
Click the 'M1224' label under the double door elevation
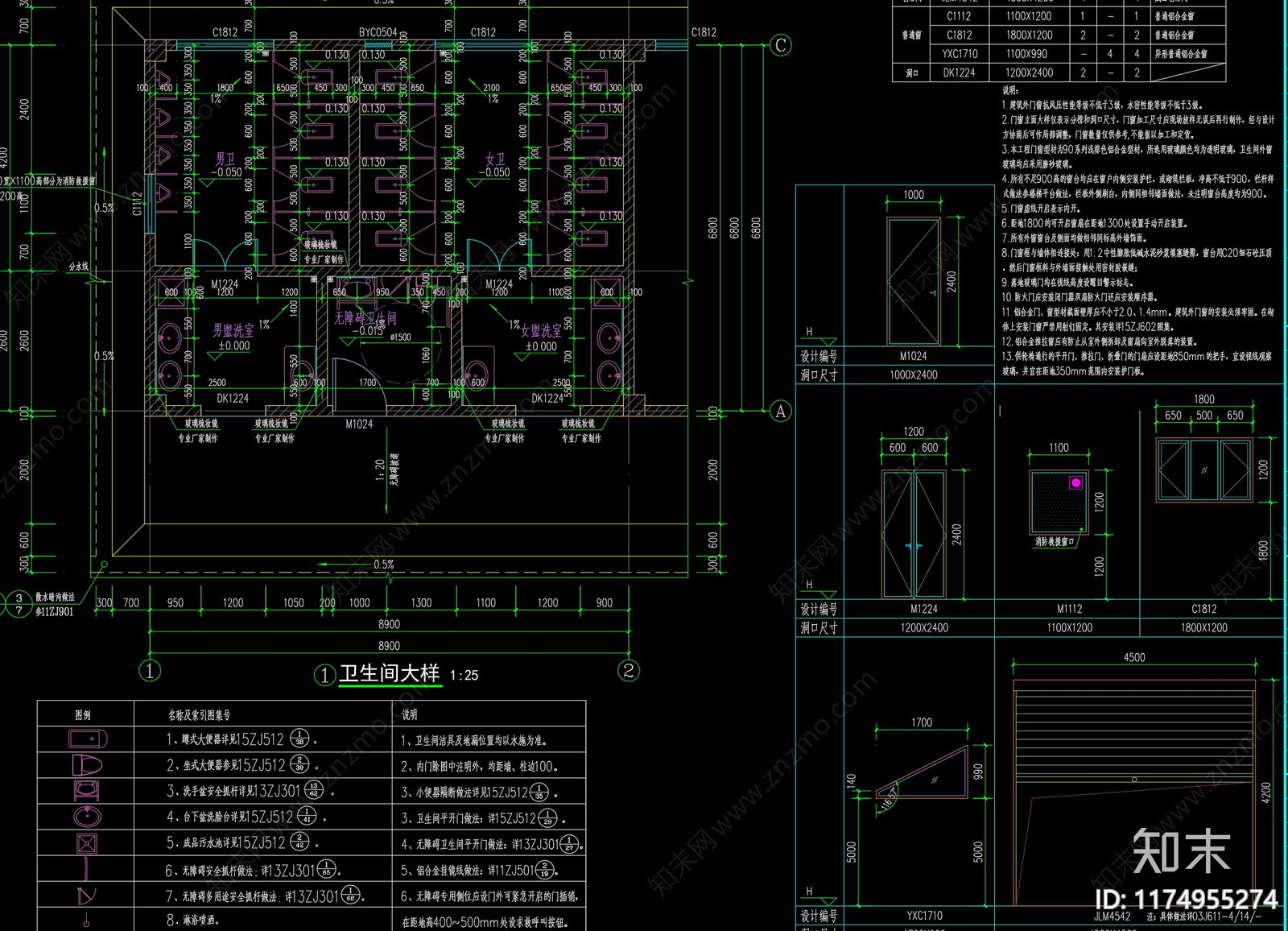(924, 609)
